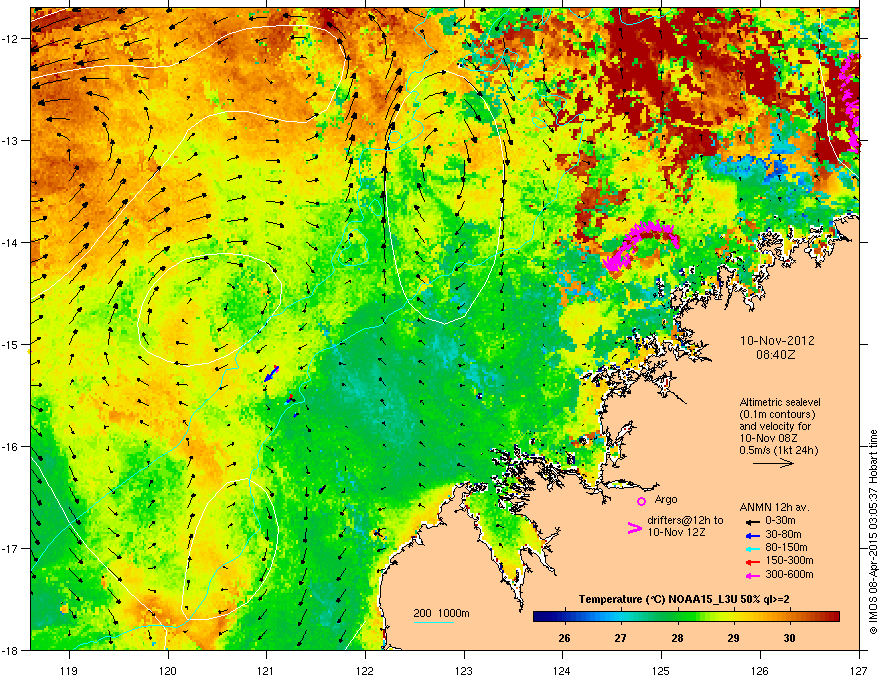Click the vertical IMOS copyright timestamp text
Viewport: 880px width, 680px height.
click(x=873, y=532)
